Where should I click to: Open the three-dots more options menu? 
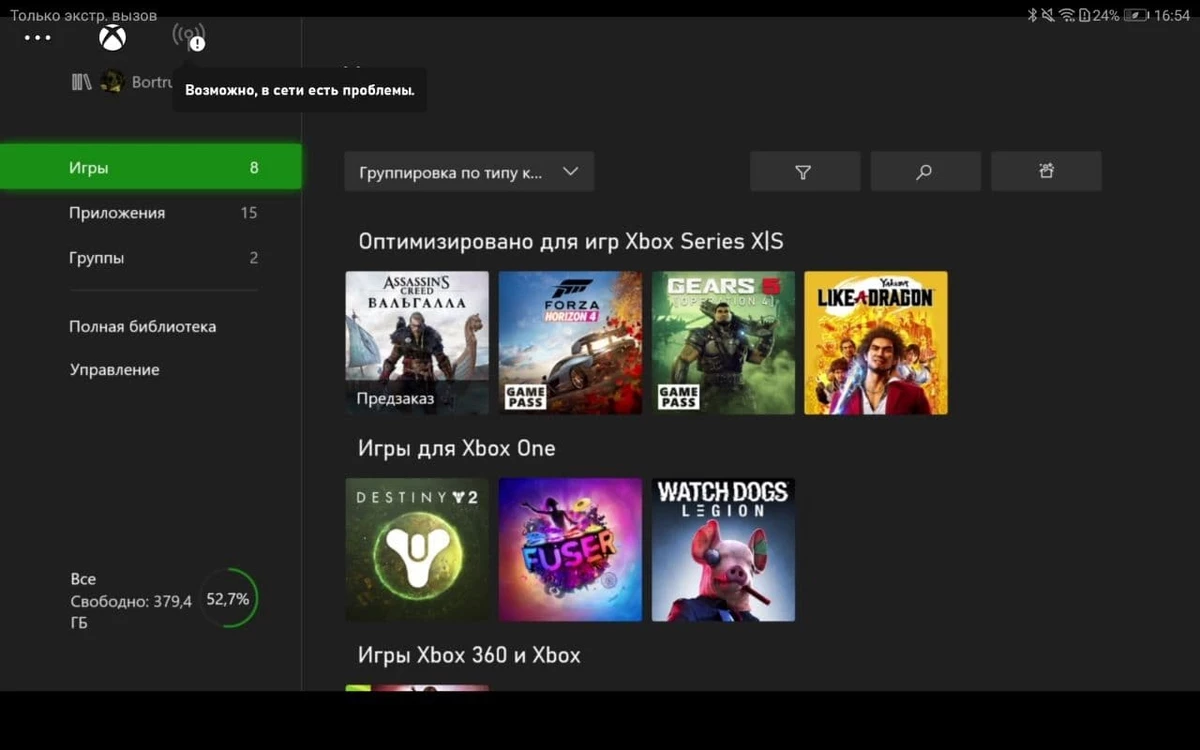(x=37, y=38)
